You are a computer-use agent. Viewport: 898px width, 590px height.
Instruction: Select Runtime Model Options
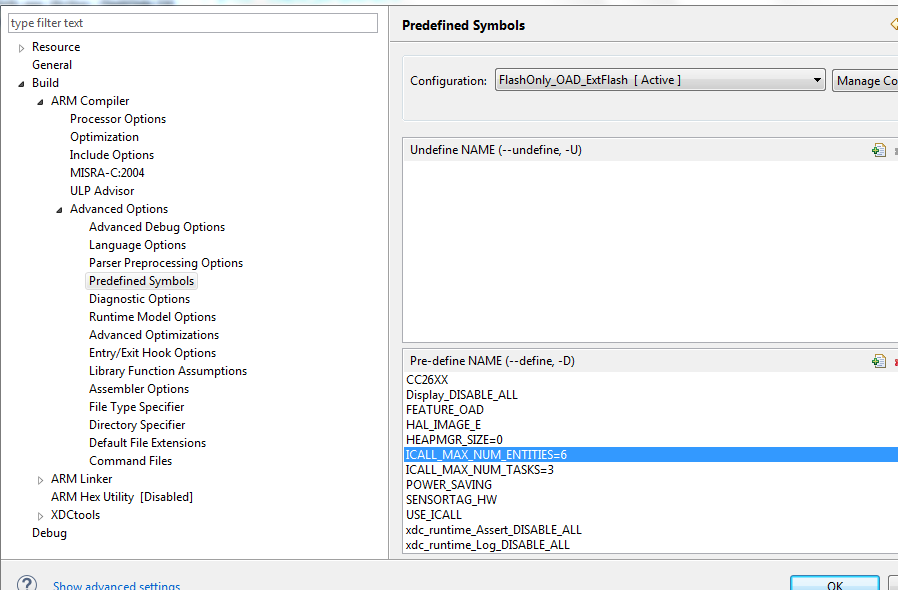[x=152, y=317]
